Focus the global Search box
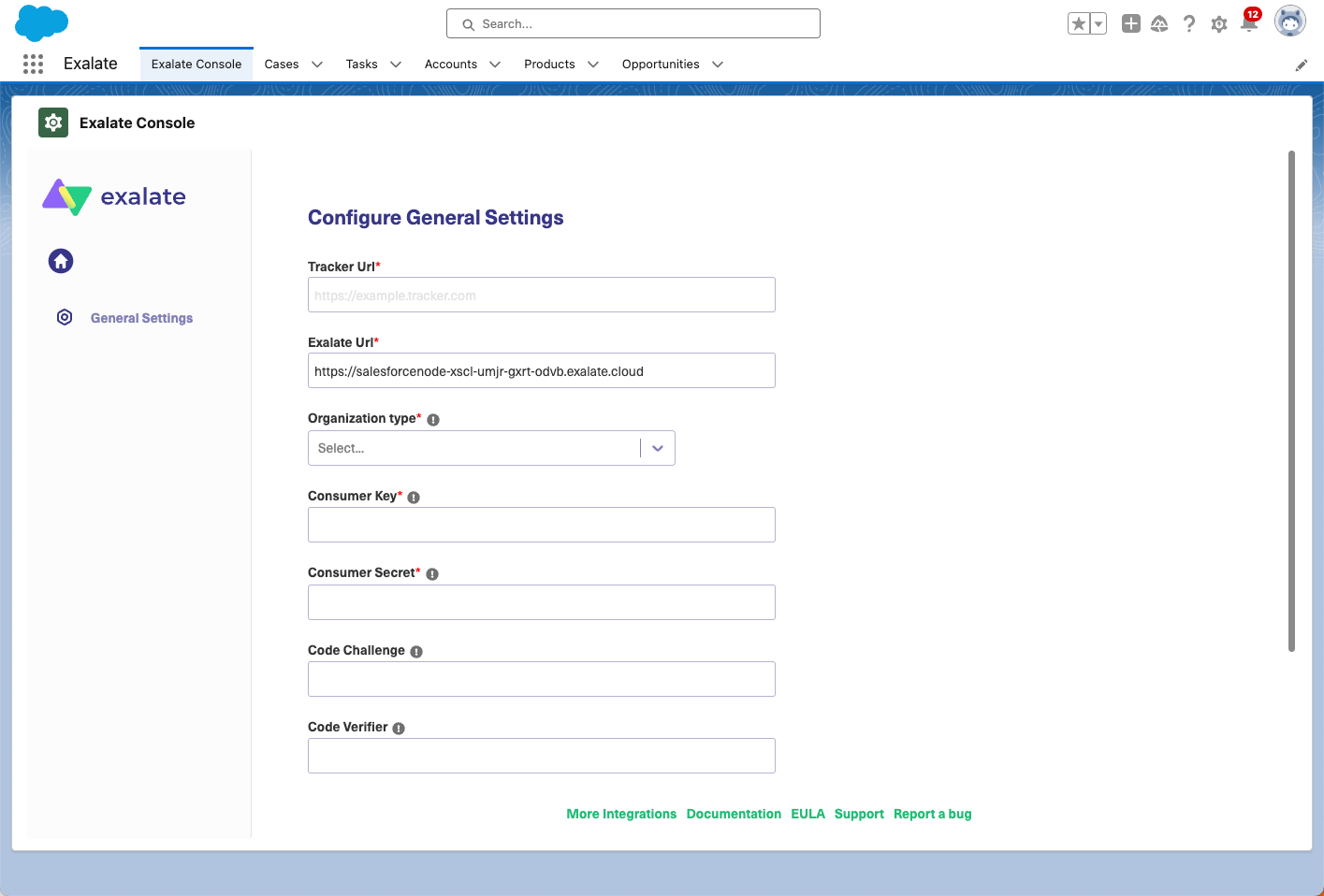Image resolution: width=1324 pixels, height=896 pixels. [633, 23]
